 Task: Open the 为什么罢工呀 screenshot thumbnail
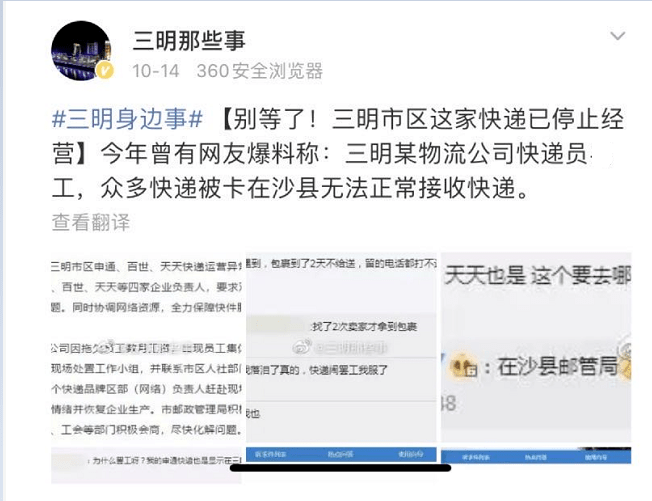pyautogui.click(x=146, y=465)
